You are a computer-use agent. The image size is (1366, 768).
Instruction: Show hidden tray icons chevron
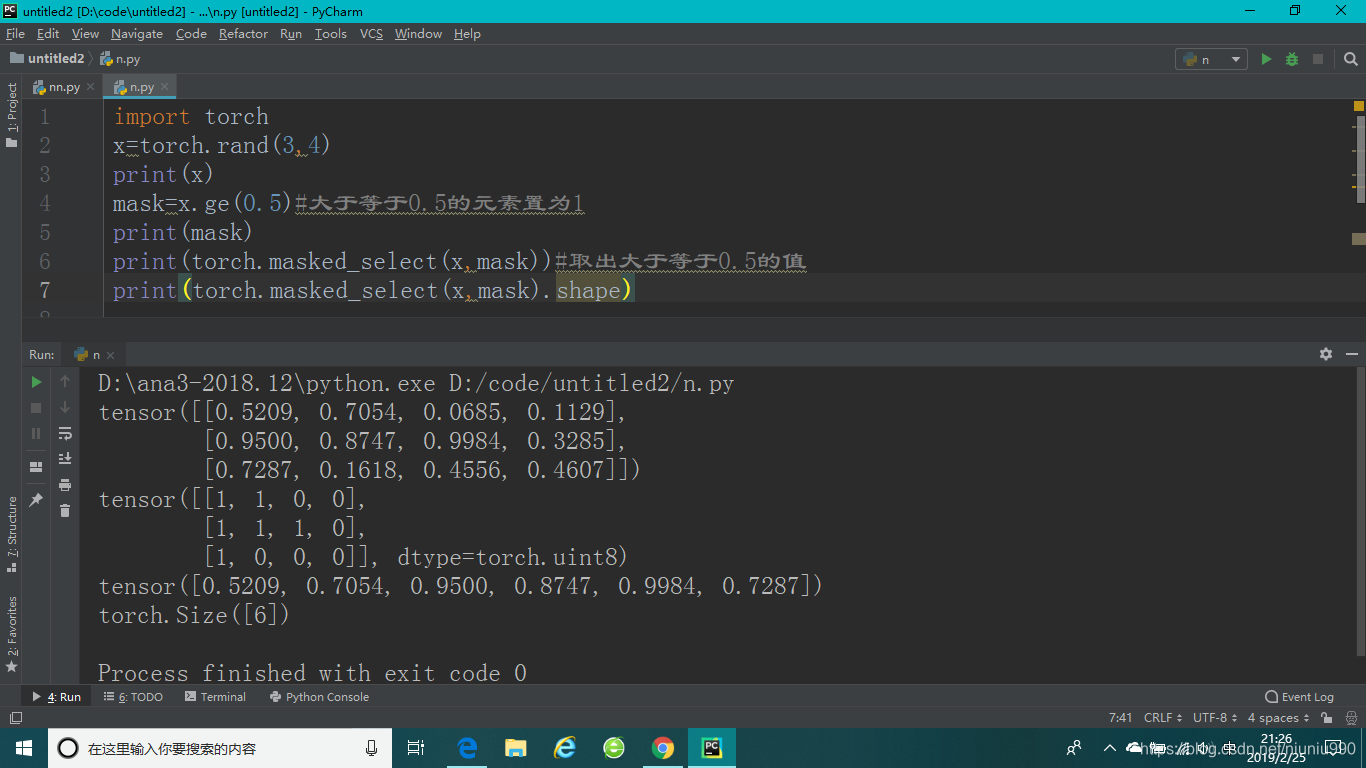[x=1109, y=748]
